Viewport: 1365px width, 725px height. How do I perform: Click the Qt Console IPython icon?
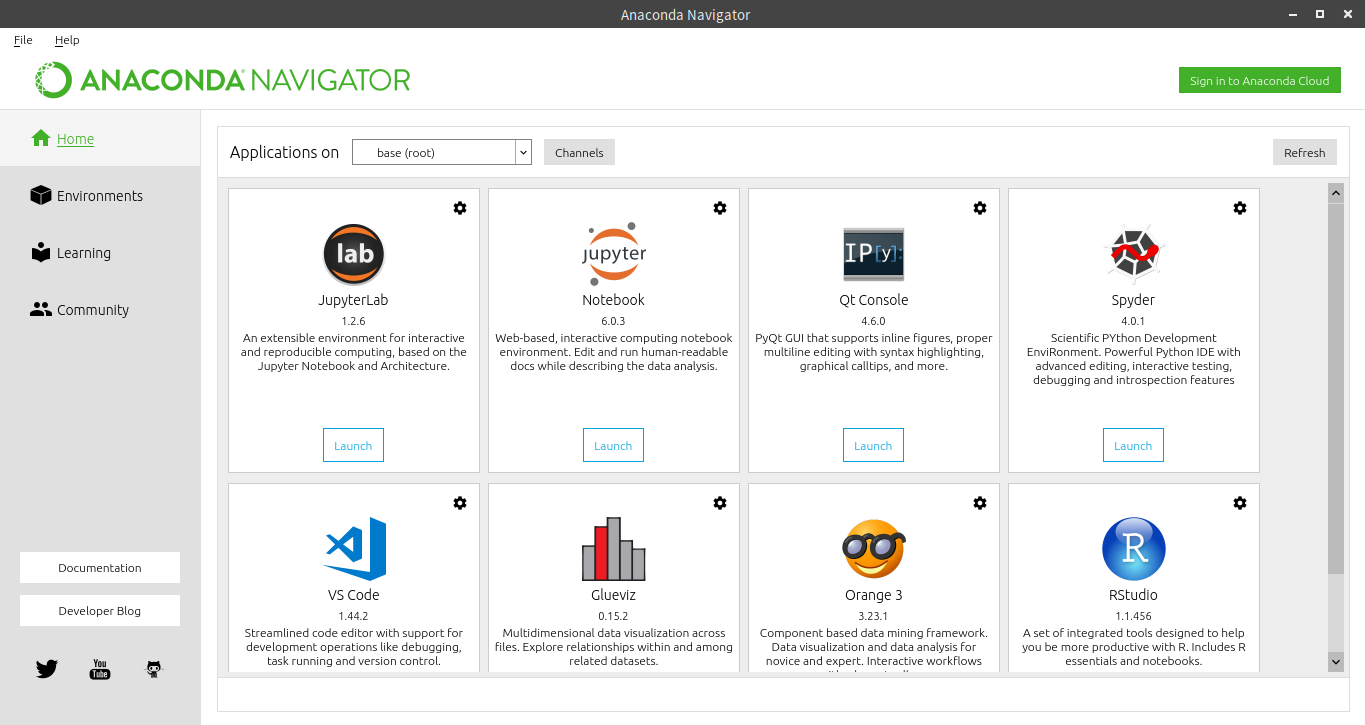coord(874,254)
